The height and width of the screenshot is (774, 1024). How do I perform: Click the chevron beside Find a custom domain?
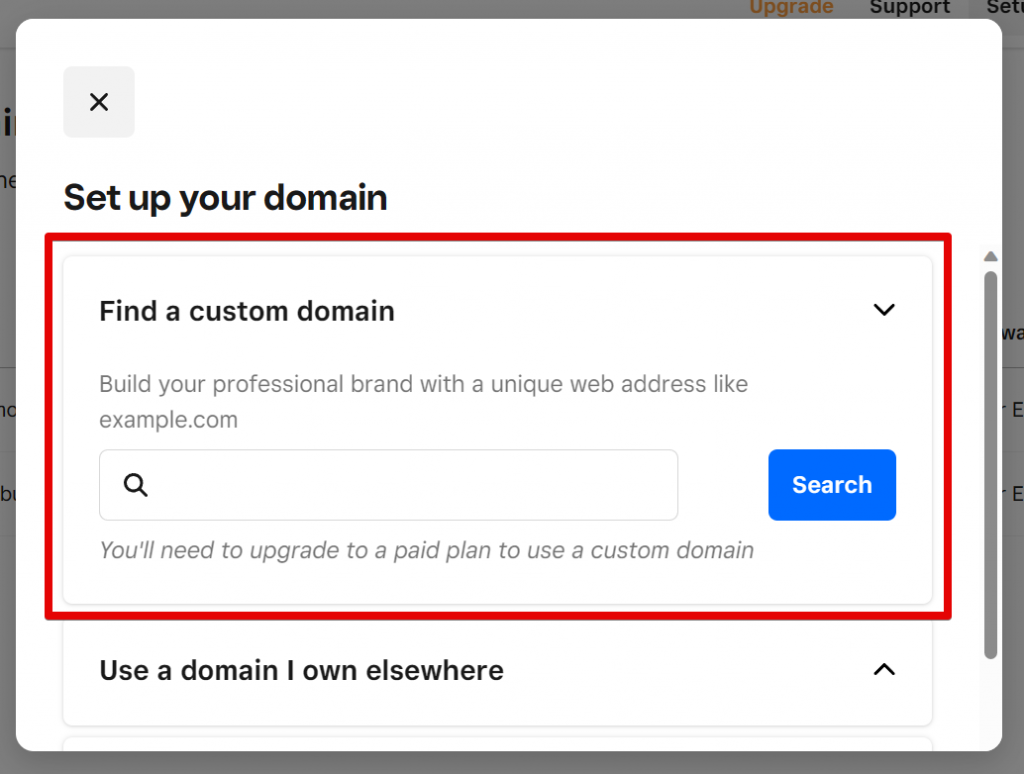click(x=884, y=310)
